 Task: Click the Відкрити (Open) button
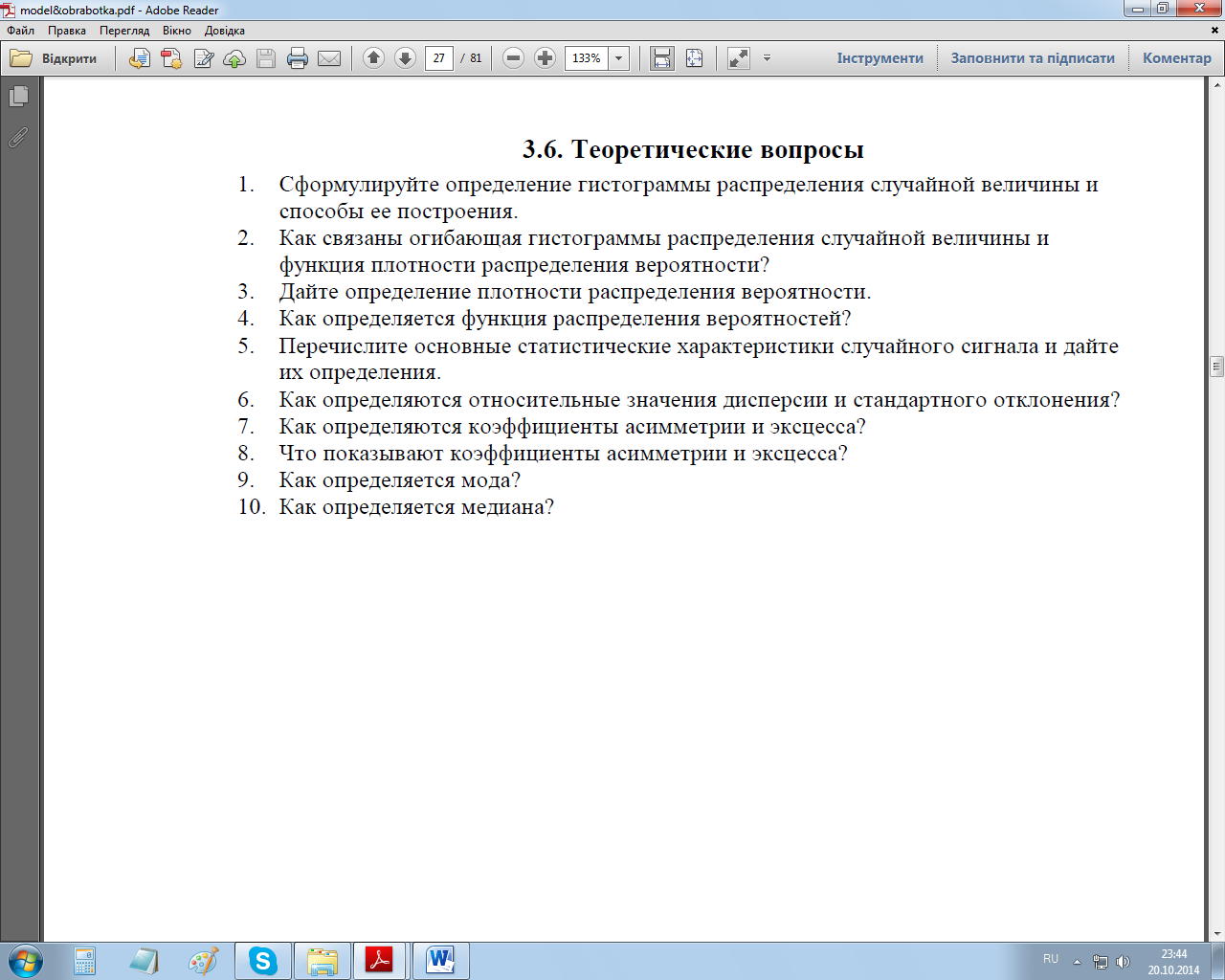click(x=55, y=58)
